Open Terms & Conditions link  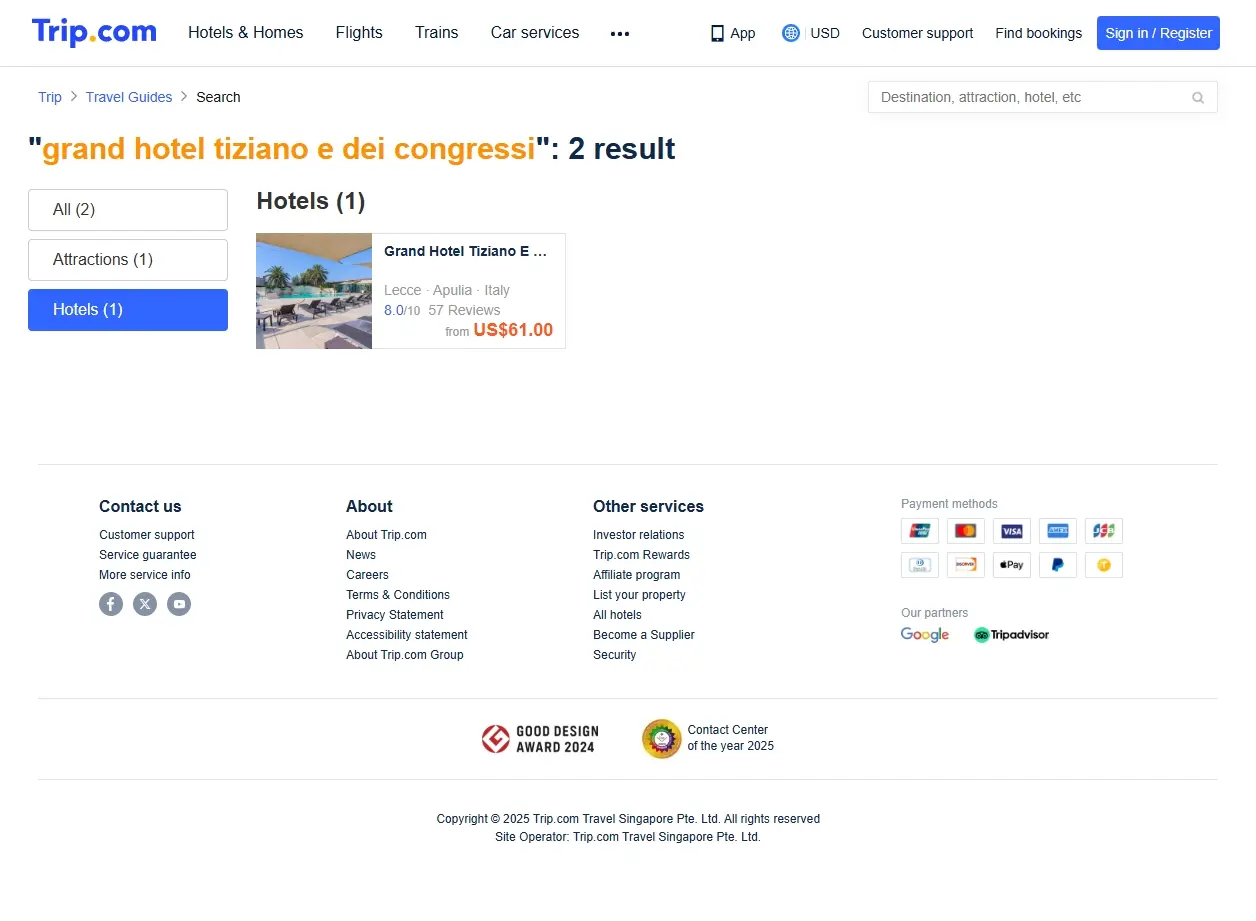[398, 595]
